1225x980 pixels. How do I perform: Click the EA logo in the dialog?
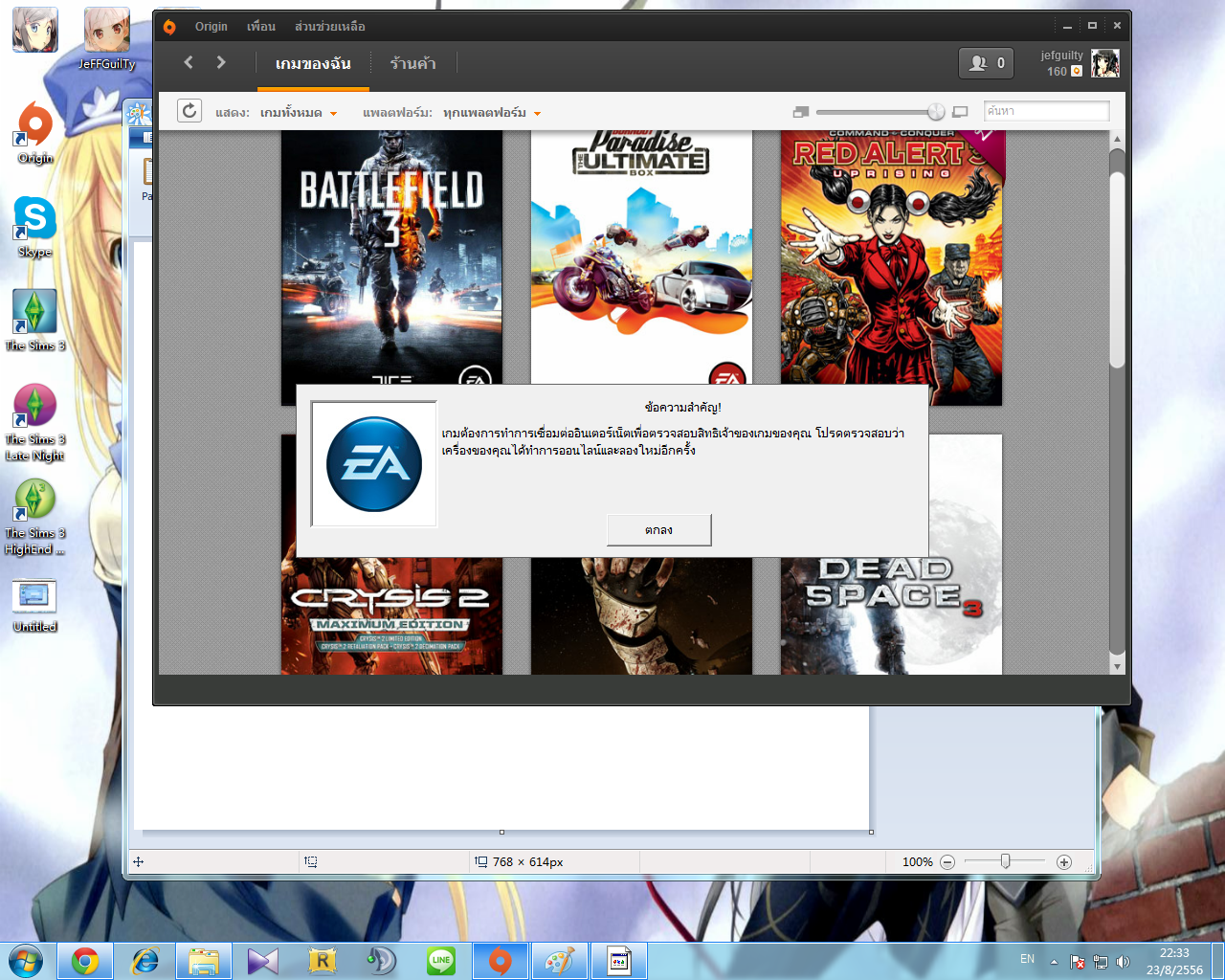coord(374,464)
